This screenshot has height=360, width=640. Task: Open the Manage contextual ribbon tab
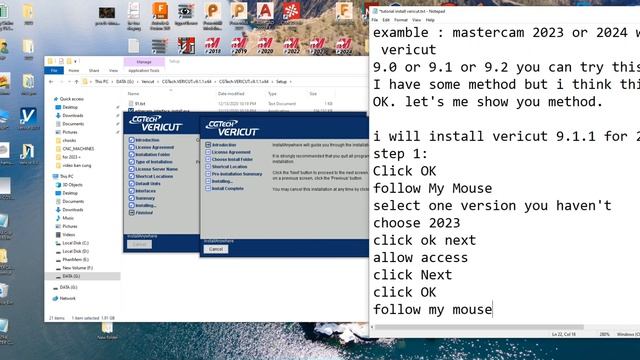[x=144, y=62]
